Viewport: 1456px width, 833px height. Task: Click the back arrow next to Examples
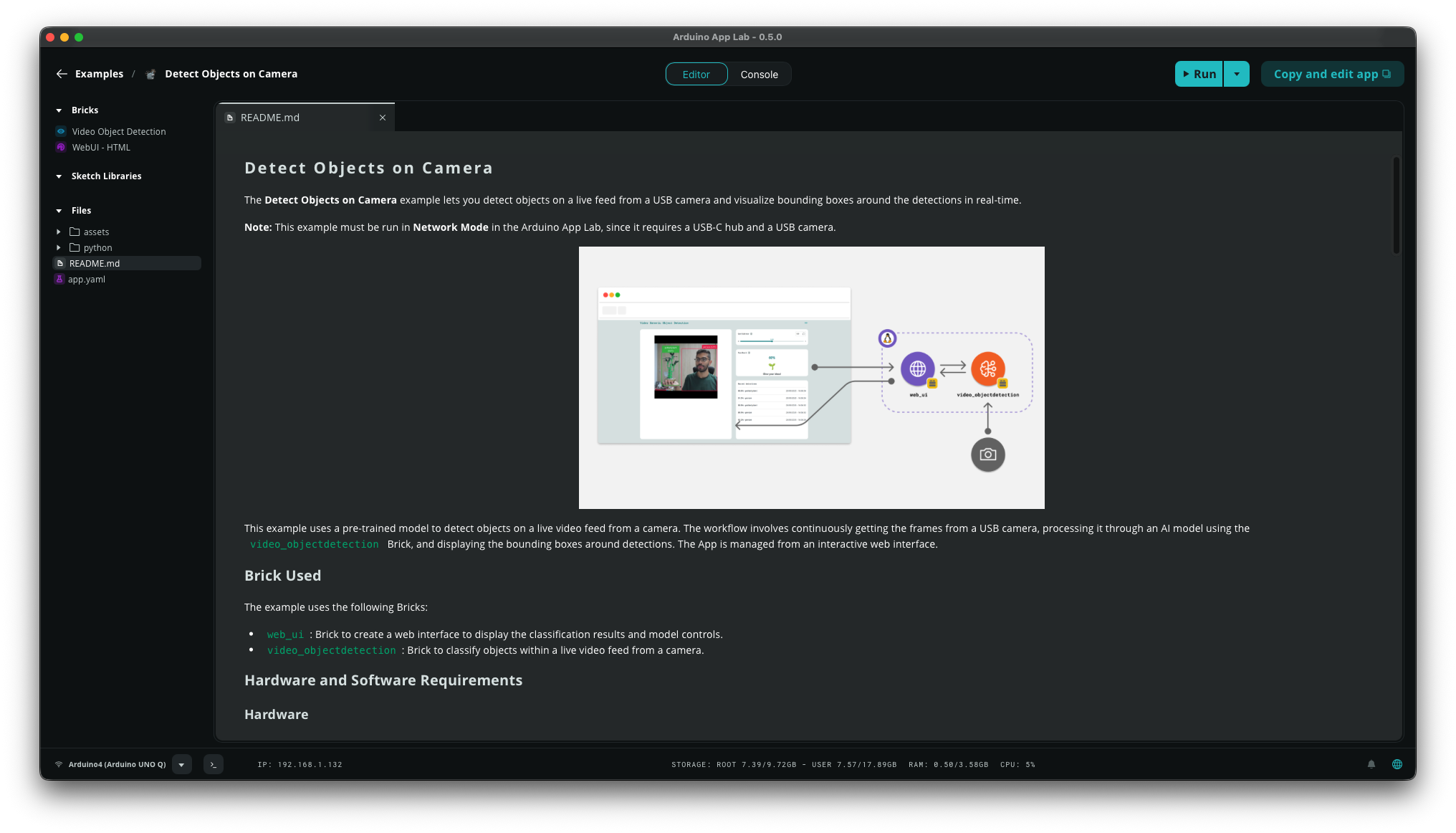62,74
